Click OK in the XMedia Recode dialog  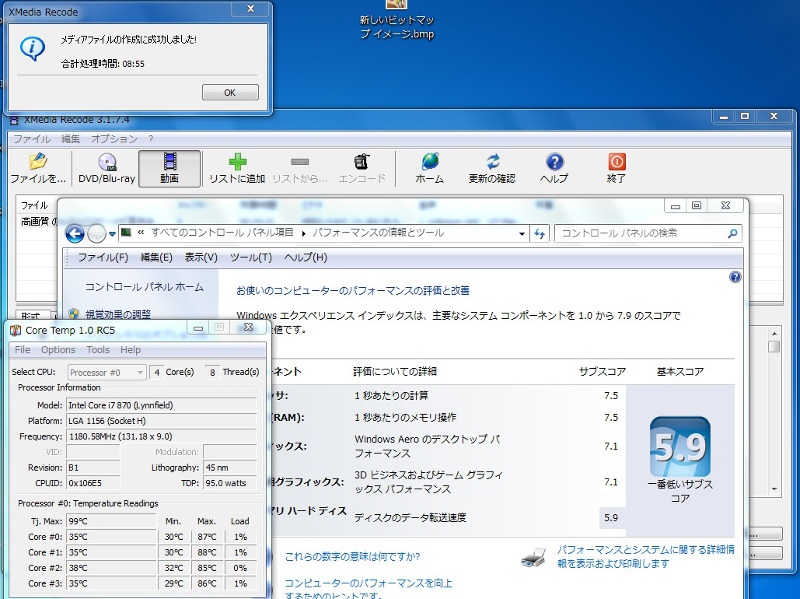[230, 92]
